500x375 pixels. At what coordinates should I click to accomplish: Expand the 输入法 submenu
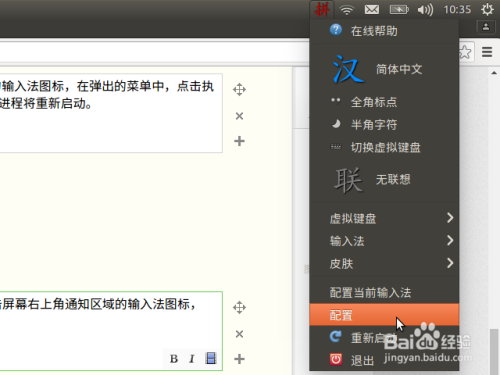(x=384, y=241)
